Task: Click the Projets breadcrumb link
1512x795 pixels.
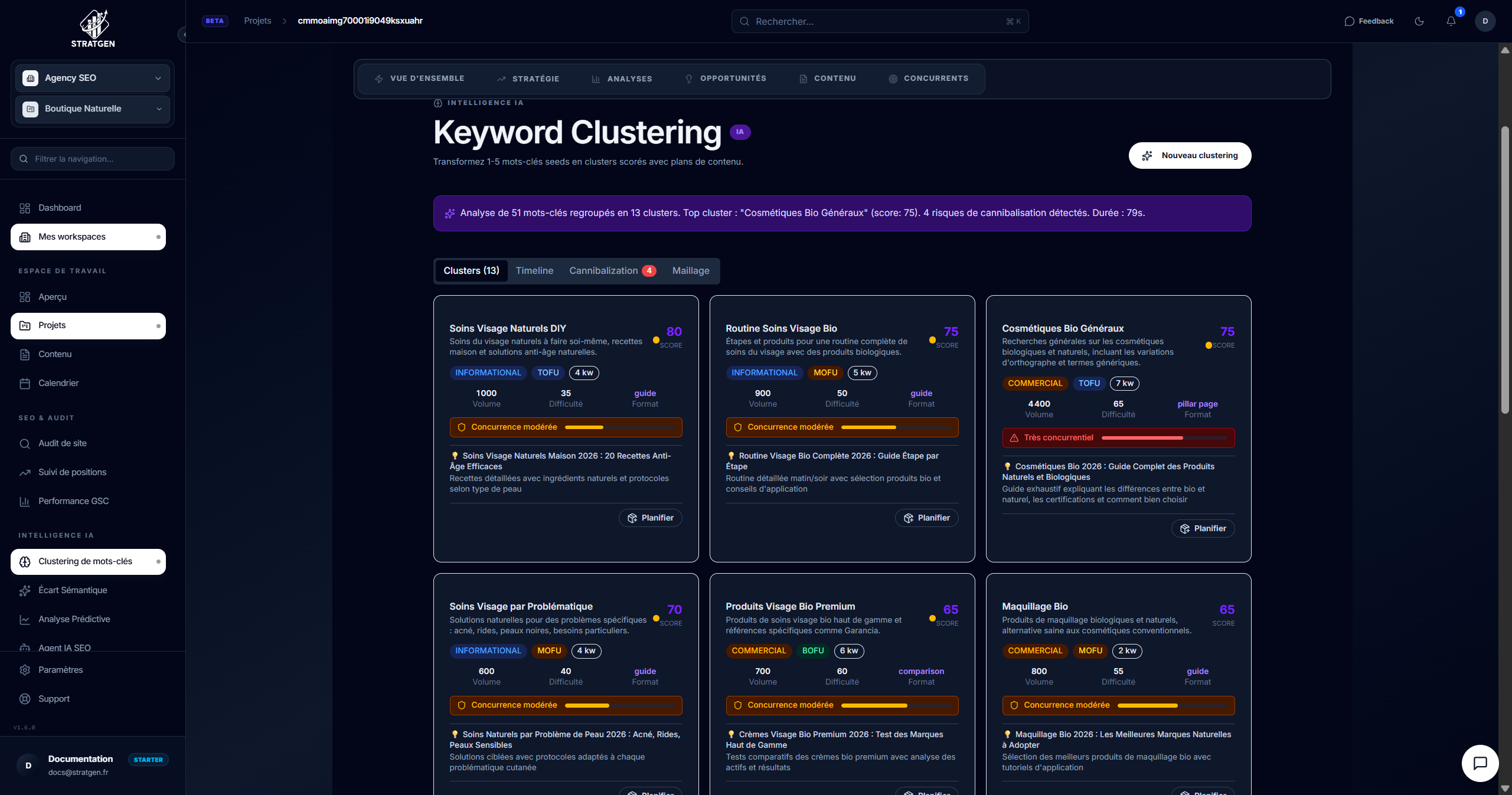Action: coord(257,21)
